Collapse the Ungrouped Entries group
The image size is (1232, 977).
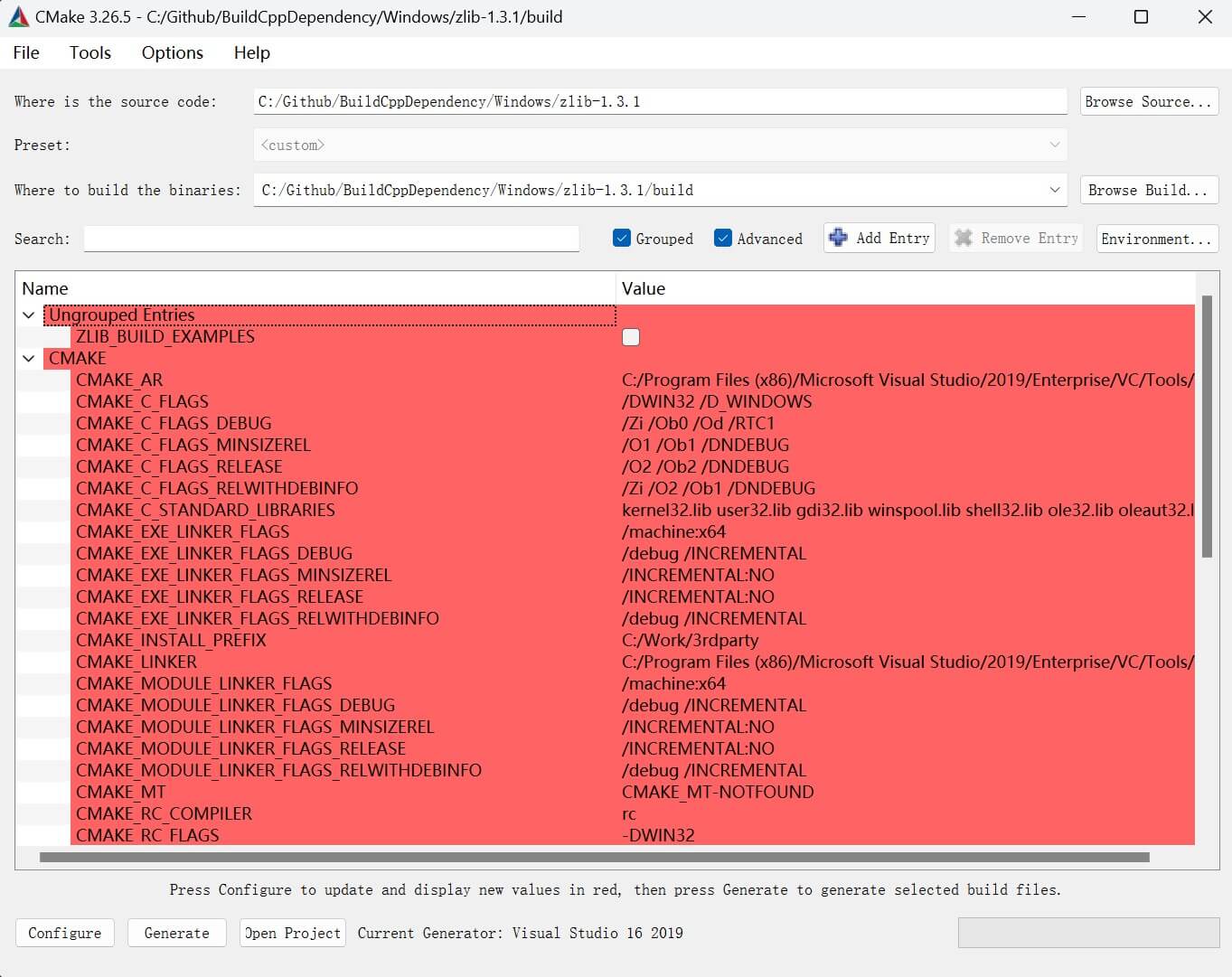click(x=28, y=315)
